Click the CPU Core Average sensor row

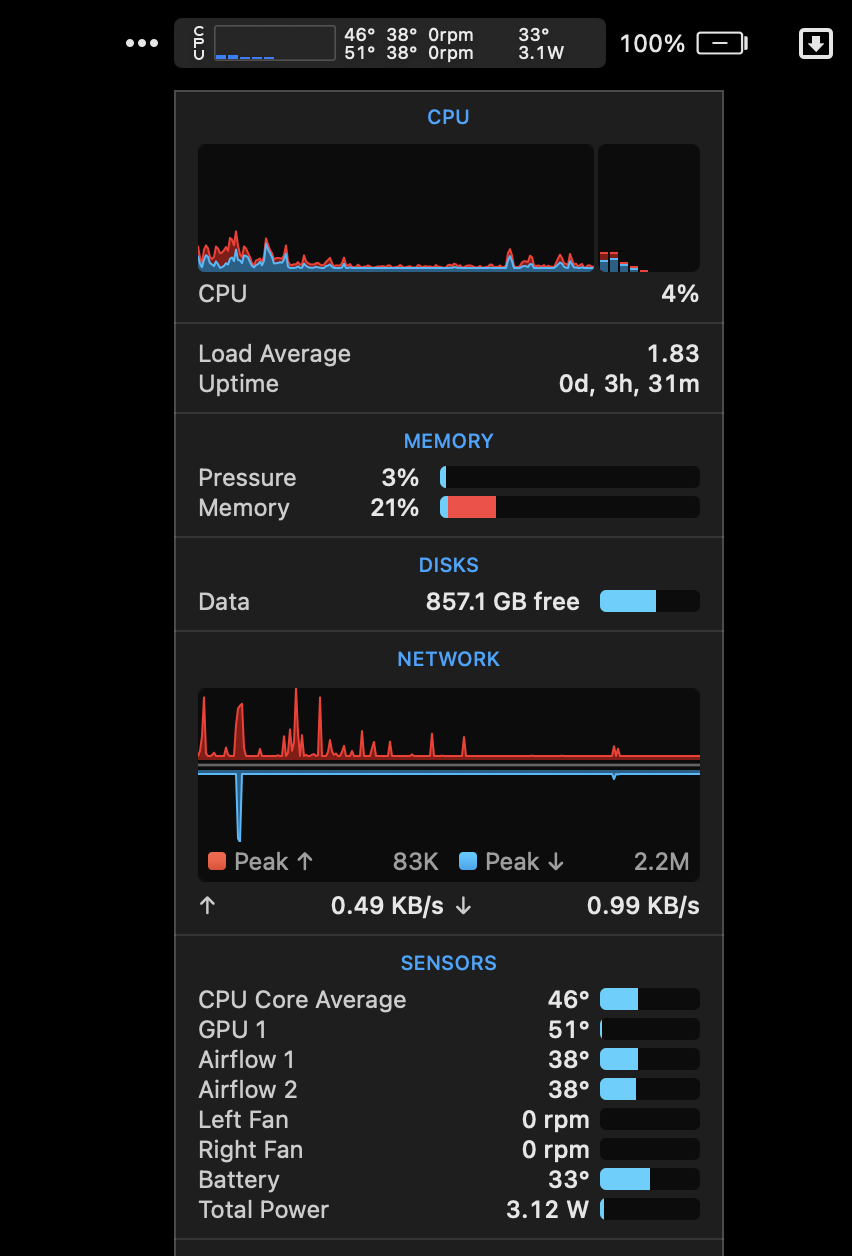[x=449, y=1000]
